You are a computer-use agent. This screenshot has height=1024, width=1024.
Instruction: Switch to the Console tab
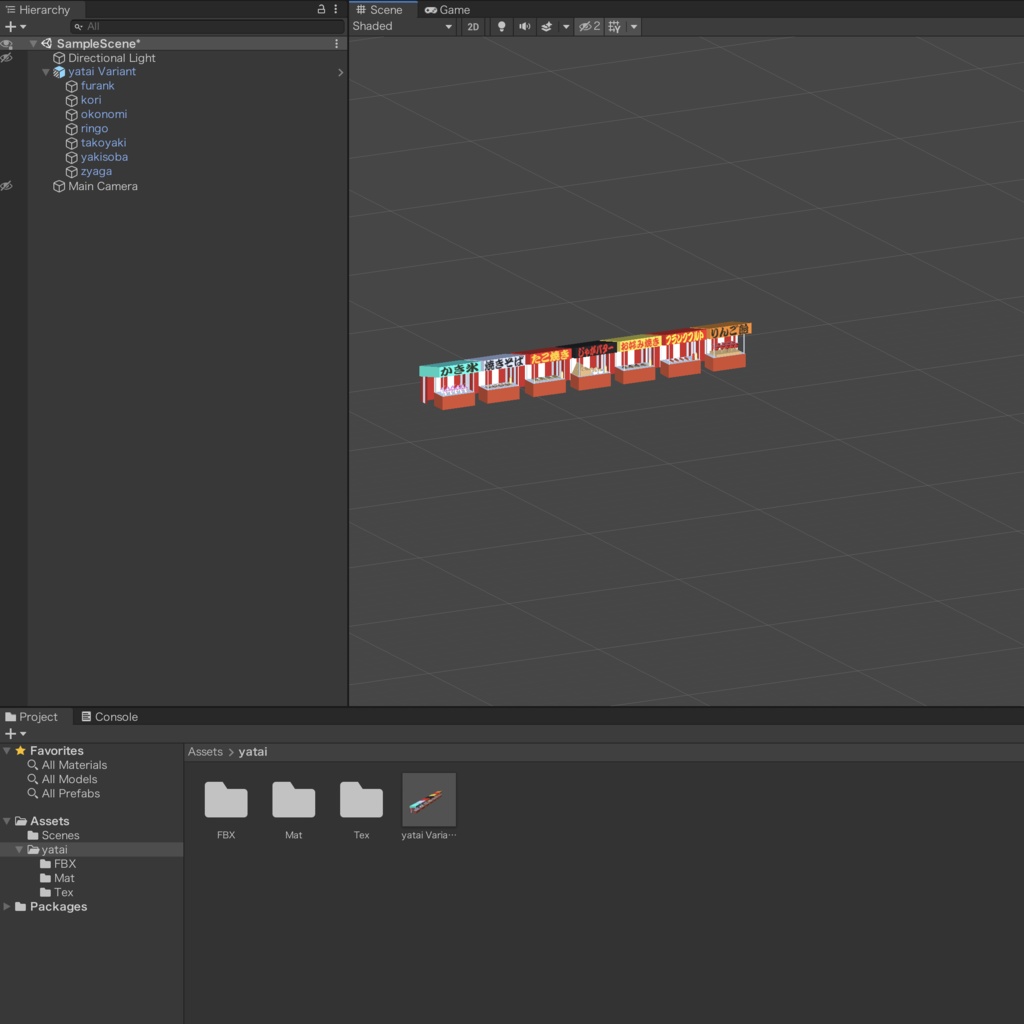(109, 717)
